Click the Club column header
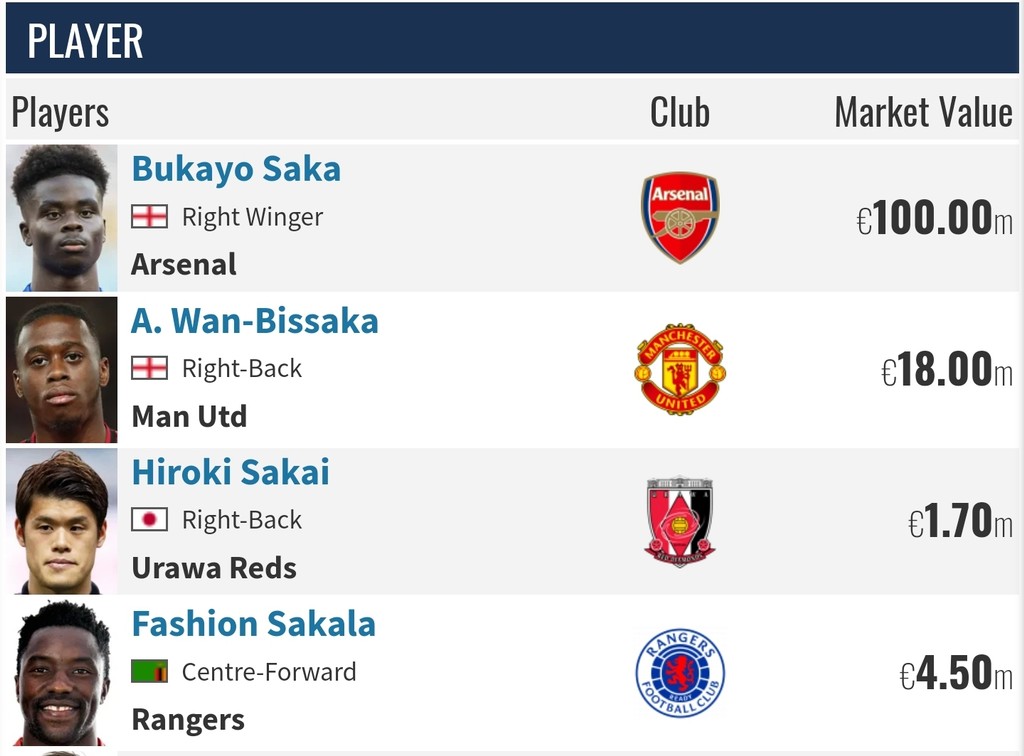The height and width of the screenshot is (756, 1024). tap(680, 113)
